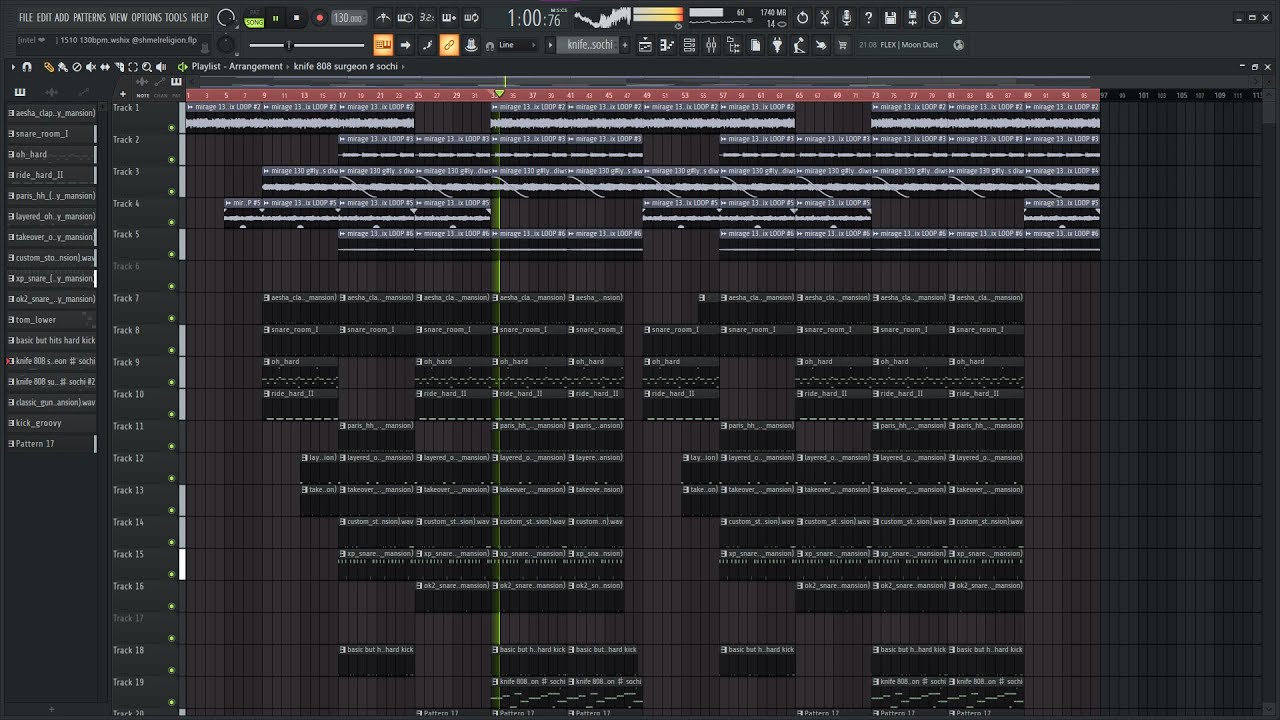
Task: Open the Line snap dropdown
Action: [517, 45]
